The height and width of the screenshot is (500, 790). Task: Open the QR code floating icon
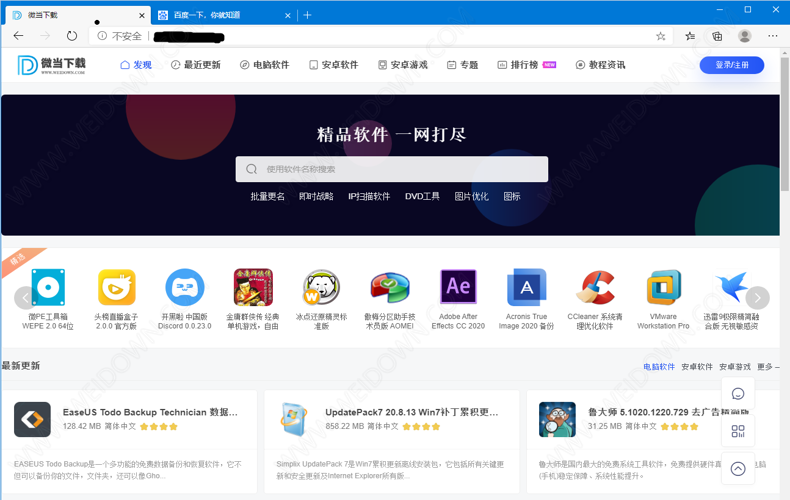pos(738,431)
